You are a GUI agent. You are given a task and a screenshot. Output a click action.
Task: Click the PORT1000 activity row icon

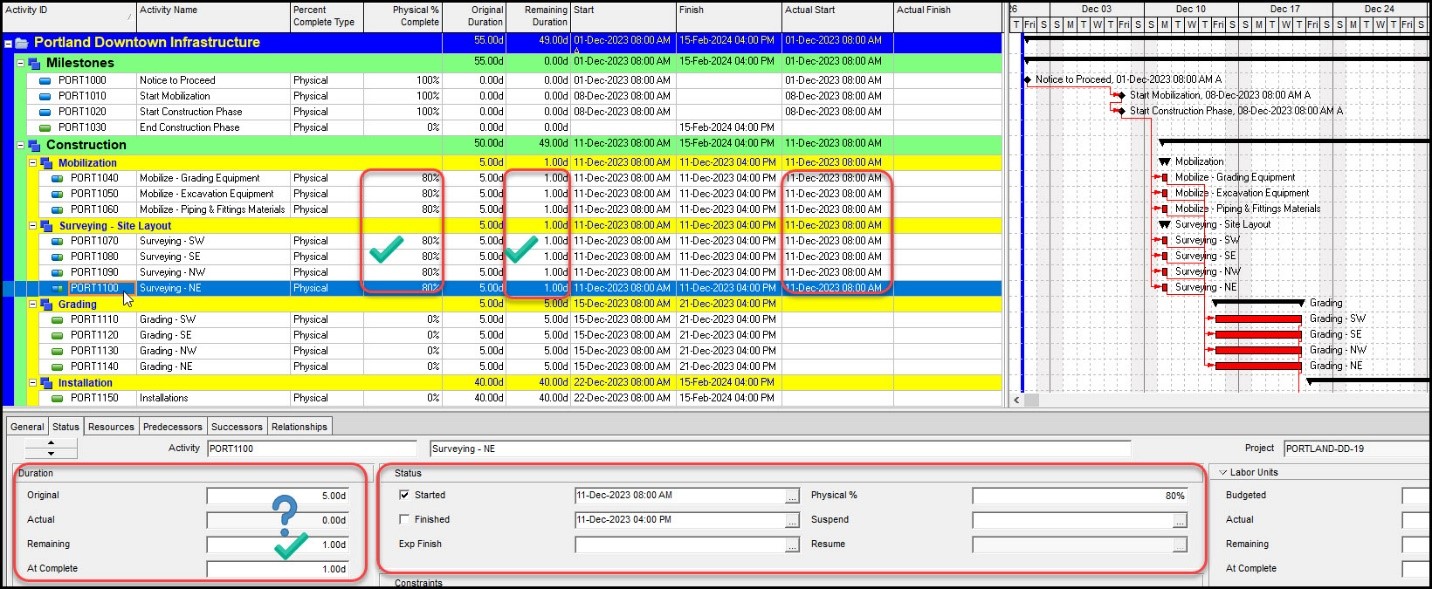pyautogui.click(x=45, y=81)
